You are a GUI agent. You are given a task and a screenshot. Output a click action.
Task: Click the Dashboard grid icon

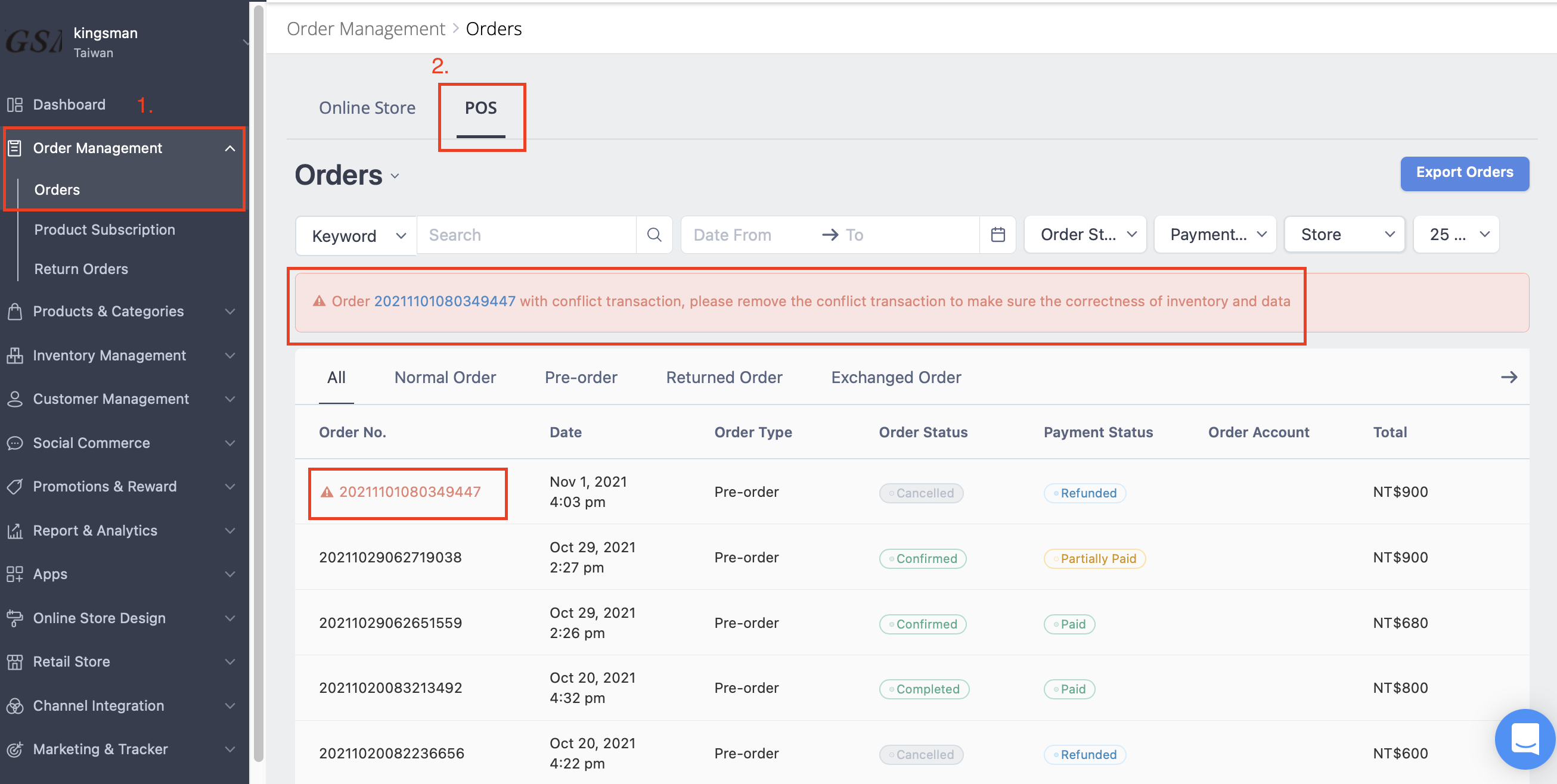(14, 104)
